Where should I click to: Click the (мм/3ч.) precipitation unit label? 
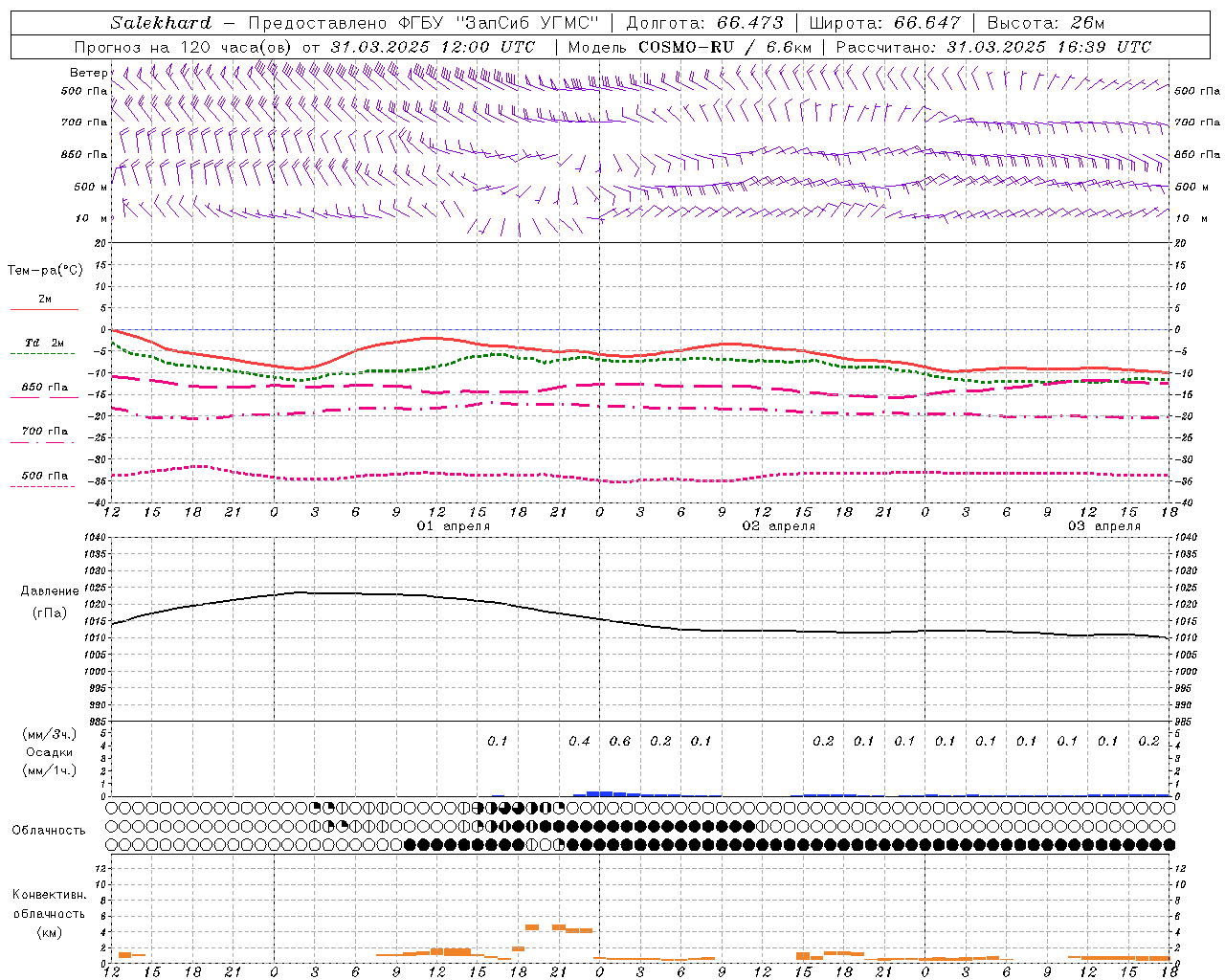pos(50,734)
